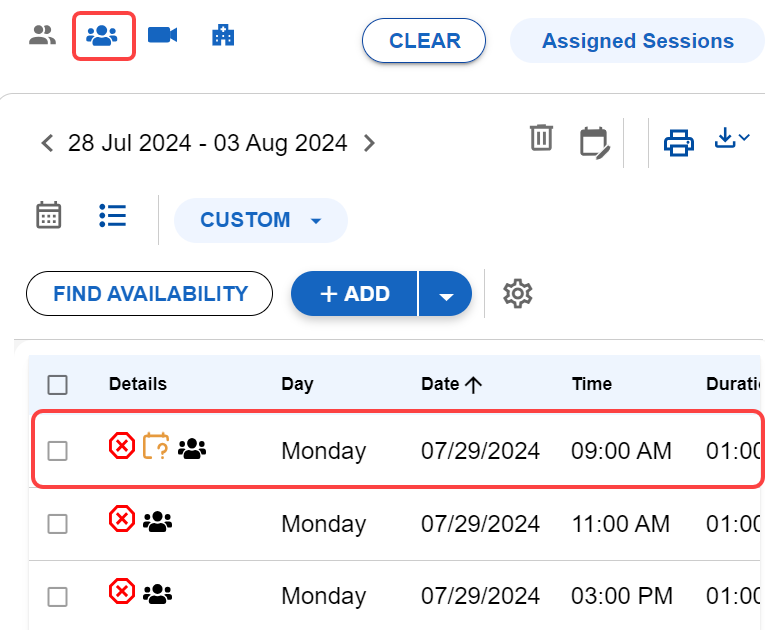Click the building locations icon
The height and width of the screenshot is (630, 765).
click(223, 36)
